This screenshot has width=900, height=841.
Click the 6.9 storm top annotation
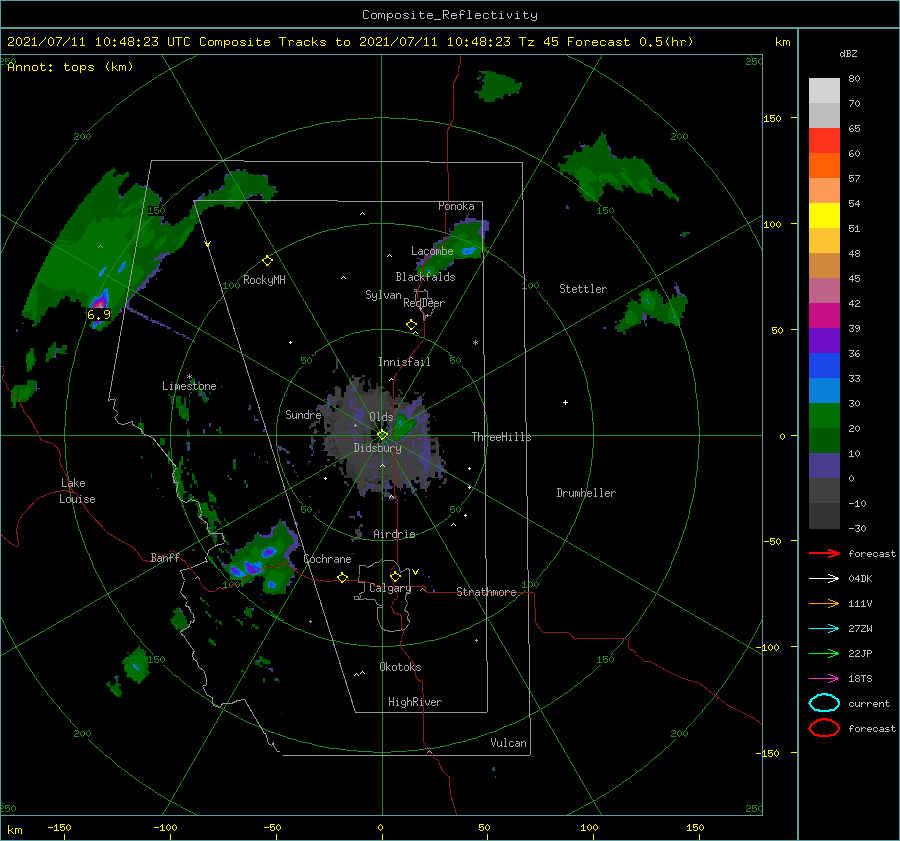pos(99,315)
